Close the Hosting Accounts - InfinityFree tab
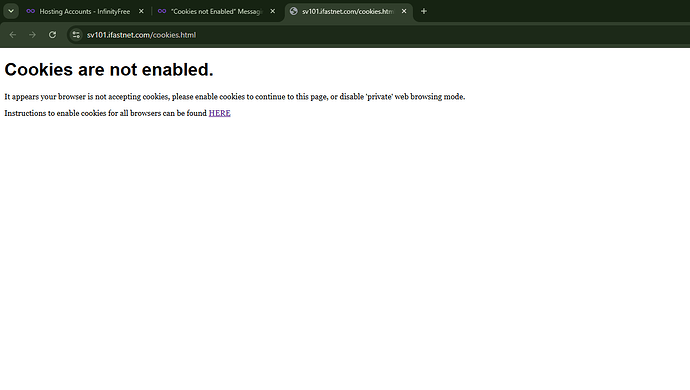This screenshot has width=690, height=390. [x=141, y=11]
